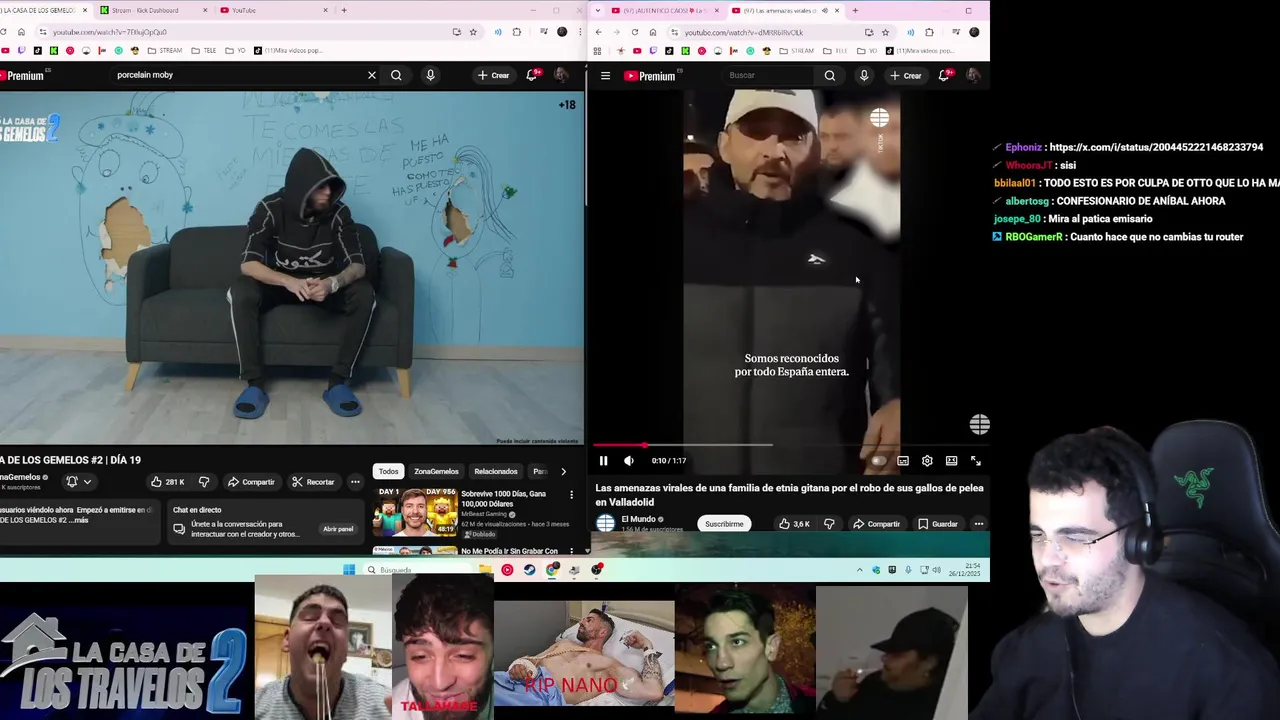Viewport: 1280px width, 720px height.
Task: Dislike the Gemelos stream video
Action: pos(204,482)
